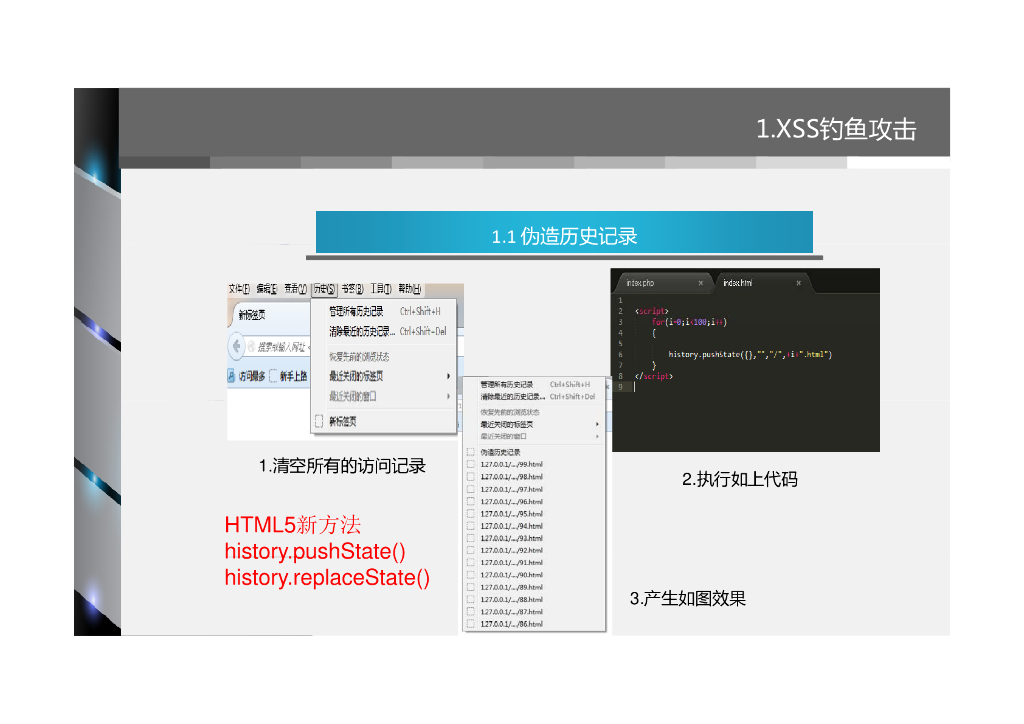1024x724 pixels.
Task: Expand 最近关闭的标签页 submenu arrow in larger menu
Action: click(448, 376)
